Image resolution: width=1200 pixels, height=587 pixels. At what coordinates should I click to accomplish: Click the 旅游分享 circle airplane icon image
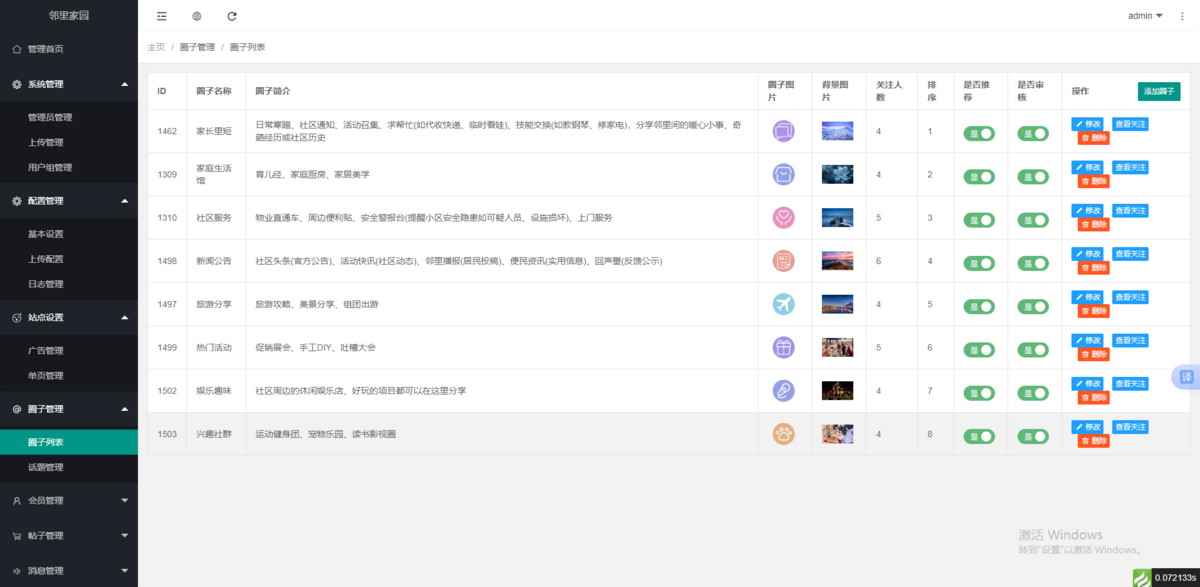(x=784, y=304)
